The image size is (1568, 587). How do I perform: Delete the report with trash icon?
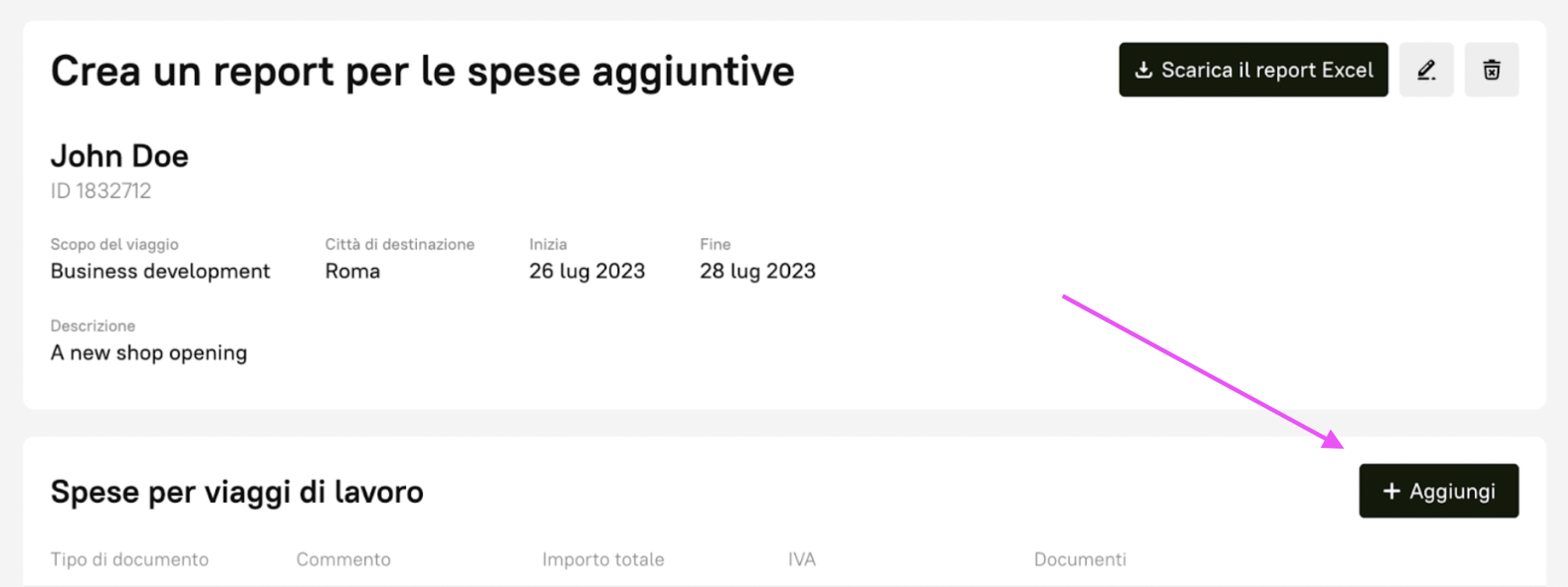click(x=1491, y=70)
